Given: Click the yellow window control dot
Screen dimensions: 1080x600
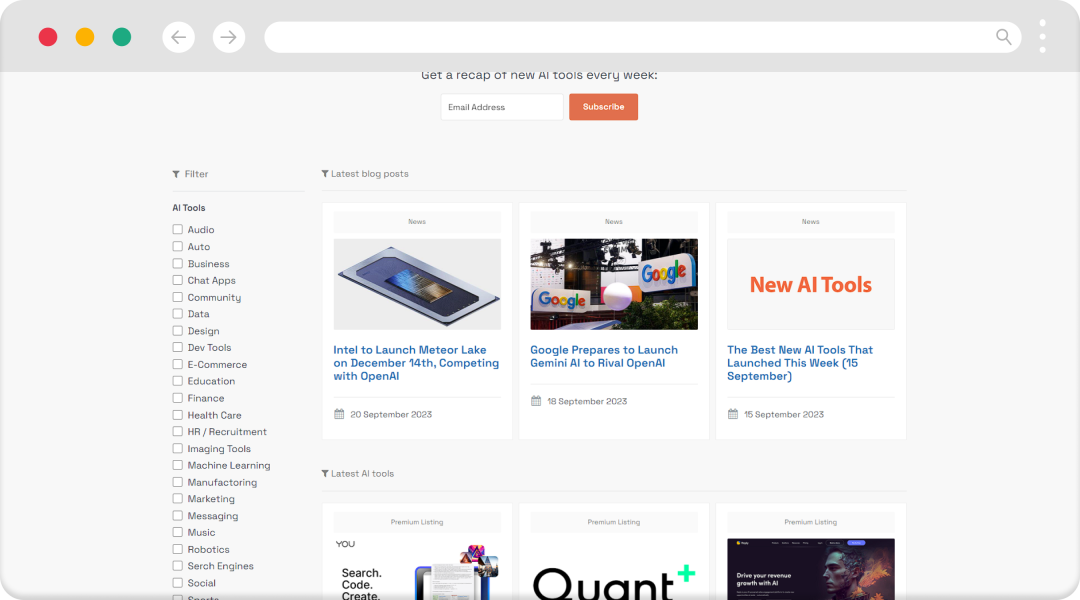Looking at the screenshot, I should pyautogui.click(x=85, y=37).
